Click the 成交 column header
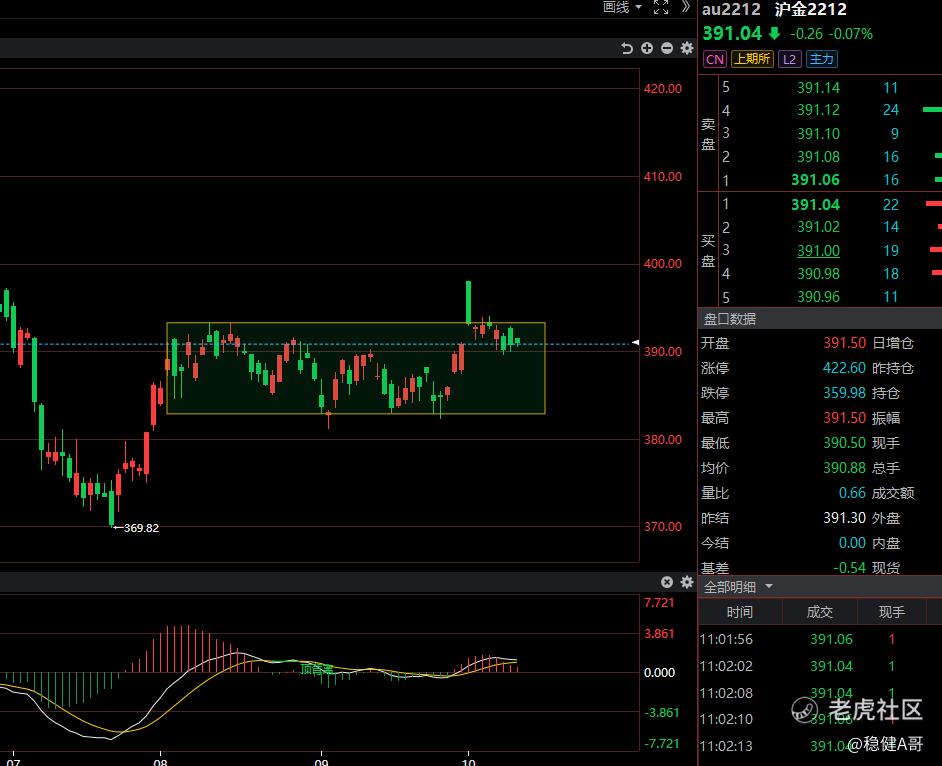 (819, 612)
